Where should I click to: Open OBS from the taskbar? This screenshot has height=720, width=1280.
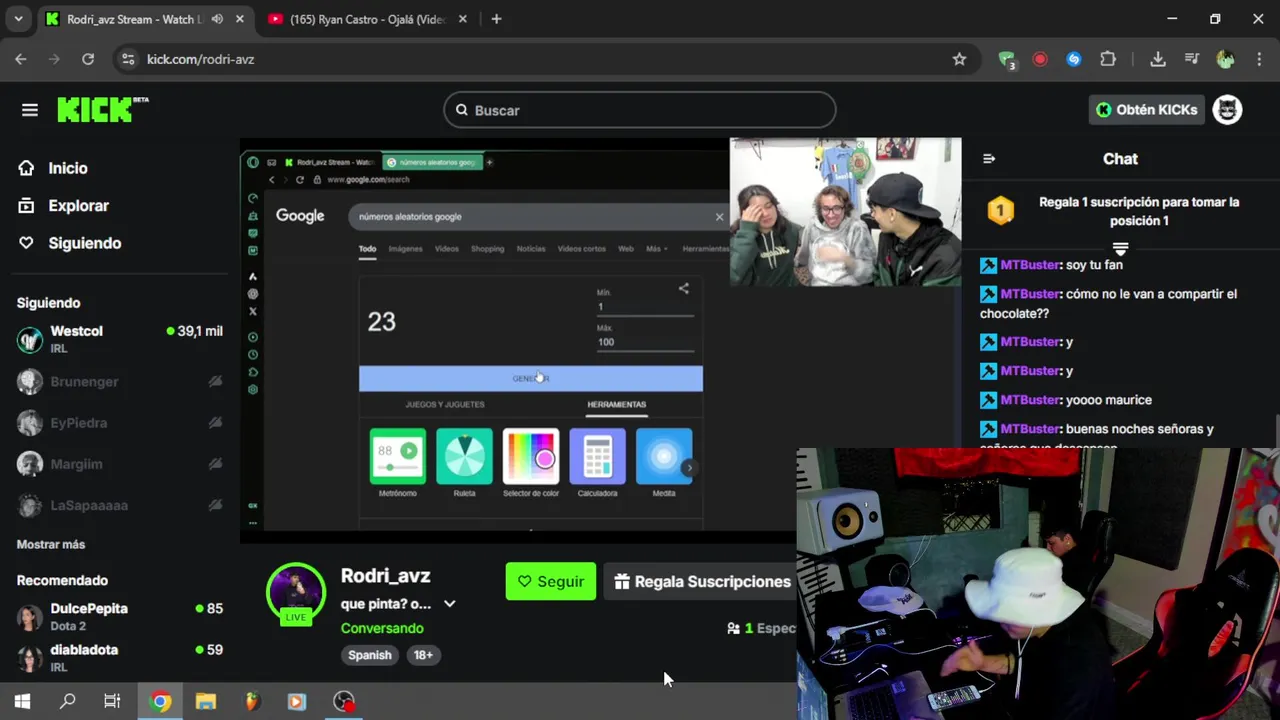[x=344, y=701]
